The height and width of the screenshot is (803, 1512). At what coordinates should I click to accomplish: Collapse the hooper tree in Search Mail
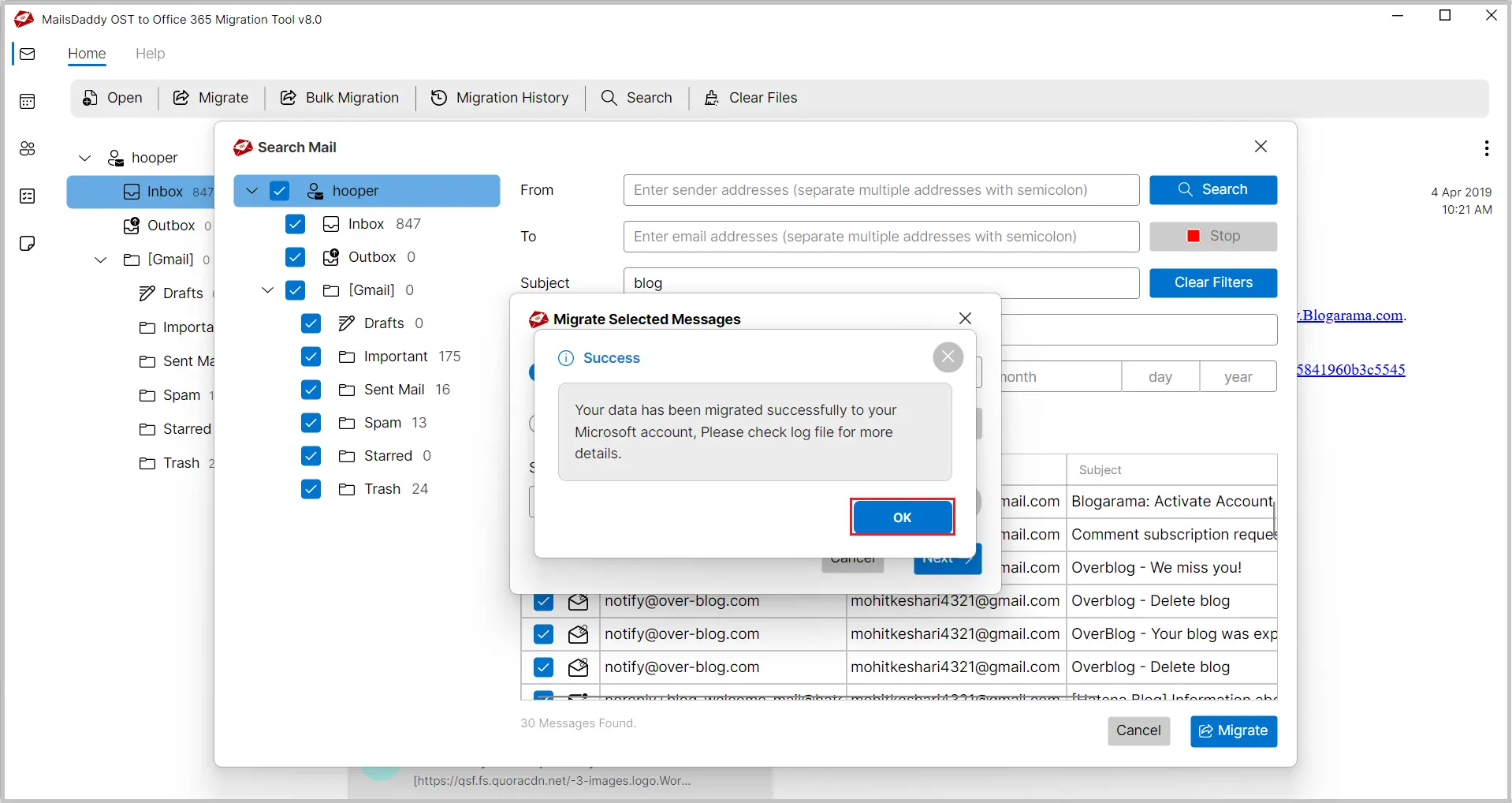click(252, 191)
